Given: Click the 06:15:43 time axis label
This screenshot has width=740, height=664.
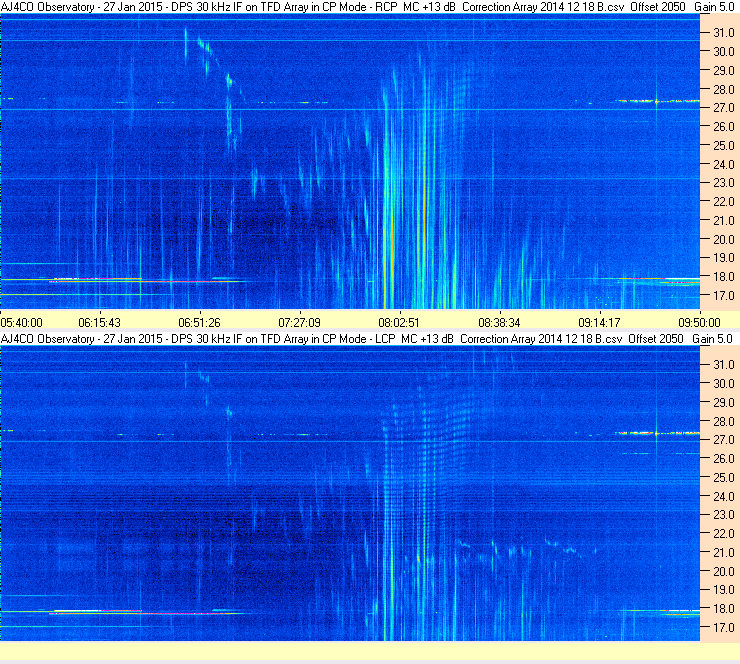Looking at the screenshot, I should 100,323.
